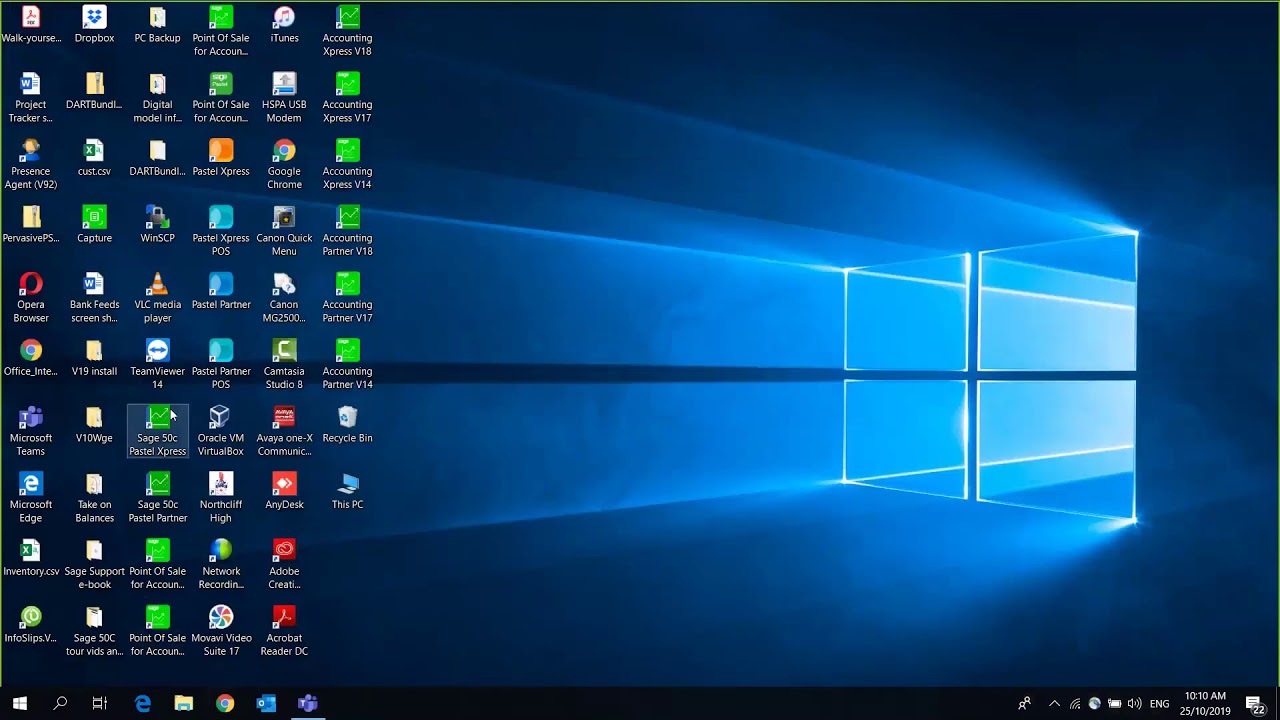The image size is (1280, 720).
Task: Open File Explorer from the taskbar
Action: click(x=184, y=703)
